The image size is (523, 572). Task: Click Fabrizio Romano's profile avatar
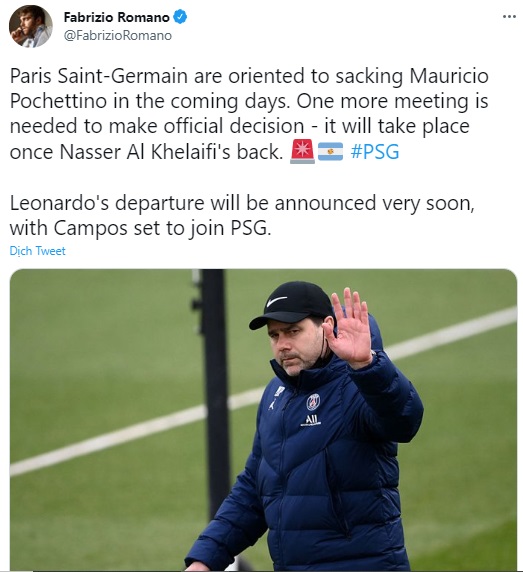(31, 26)
